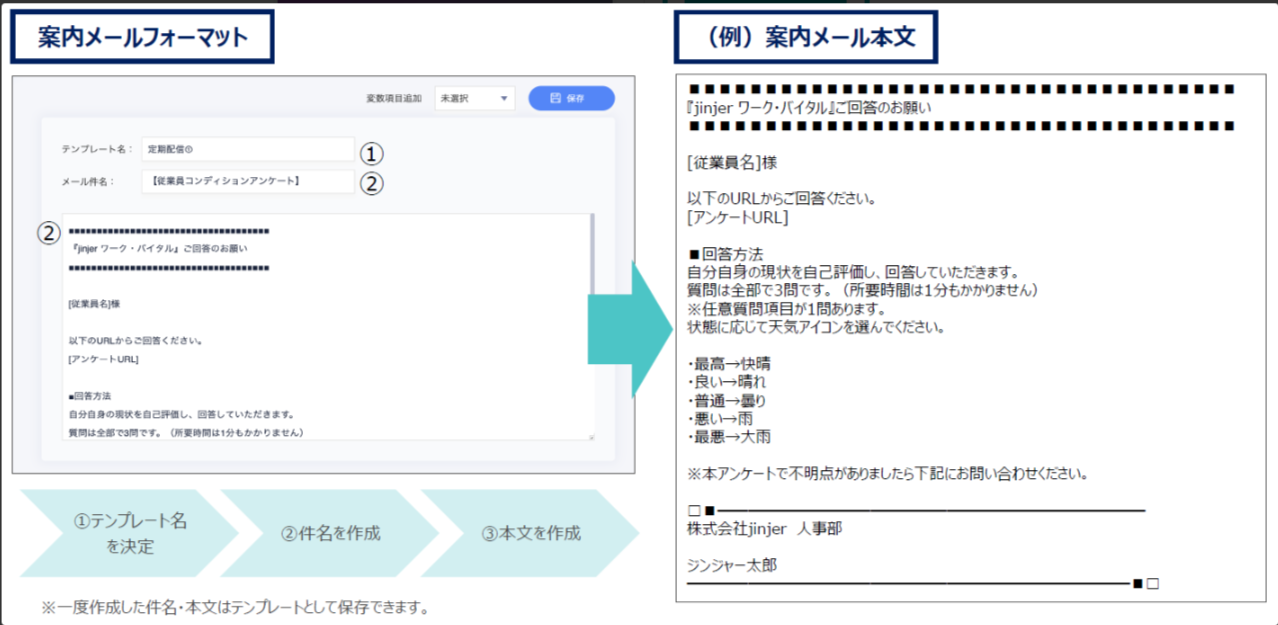
Task: Click the circled ② marker beside mail subject field
Action: 371,183
